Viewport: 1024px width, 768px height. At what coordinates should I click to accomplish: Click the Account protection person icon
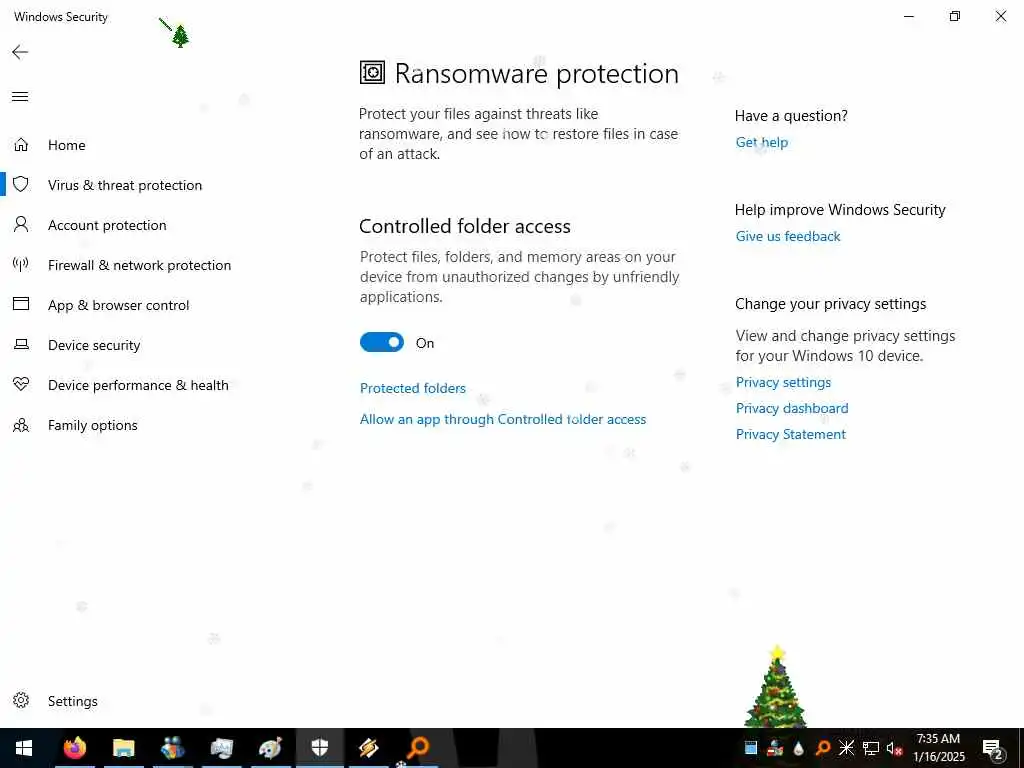pyautogui.click(x=21, y=225)
